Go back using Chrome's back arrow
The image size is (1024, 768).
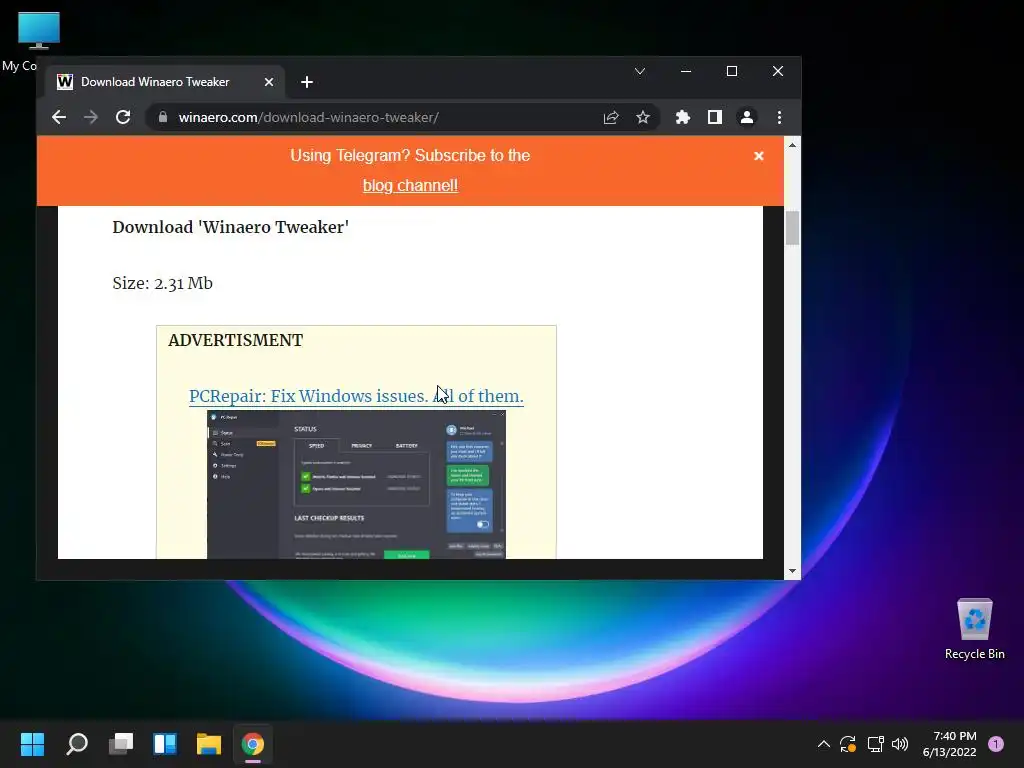tap(59, 118)
